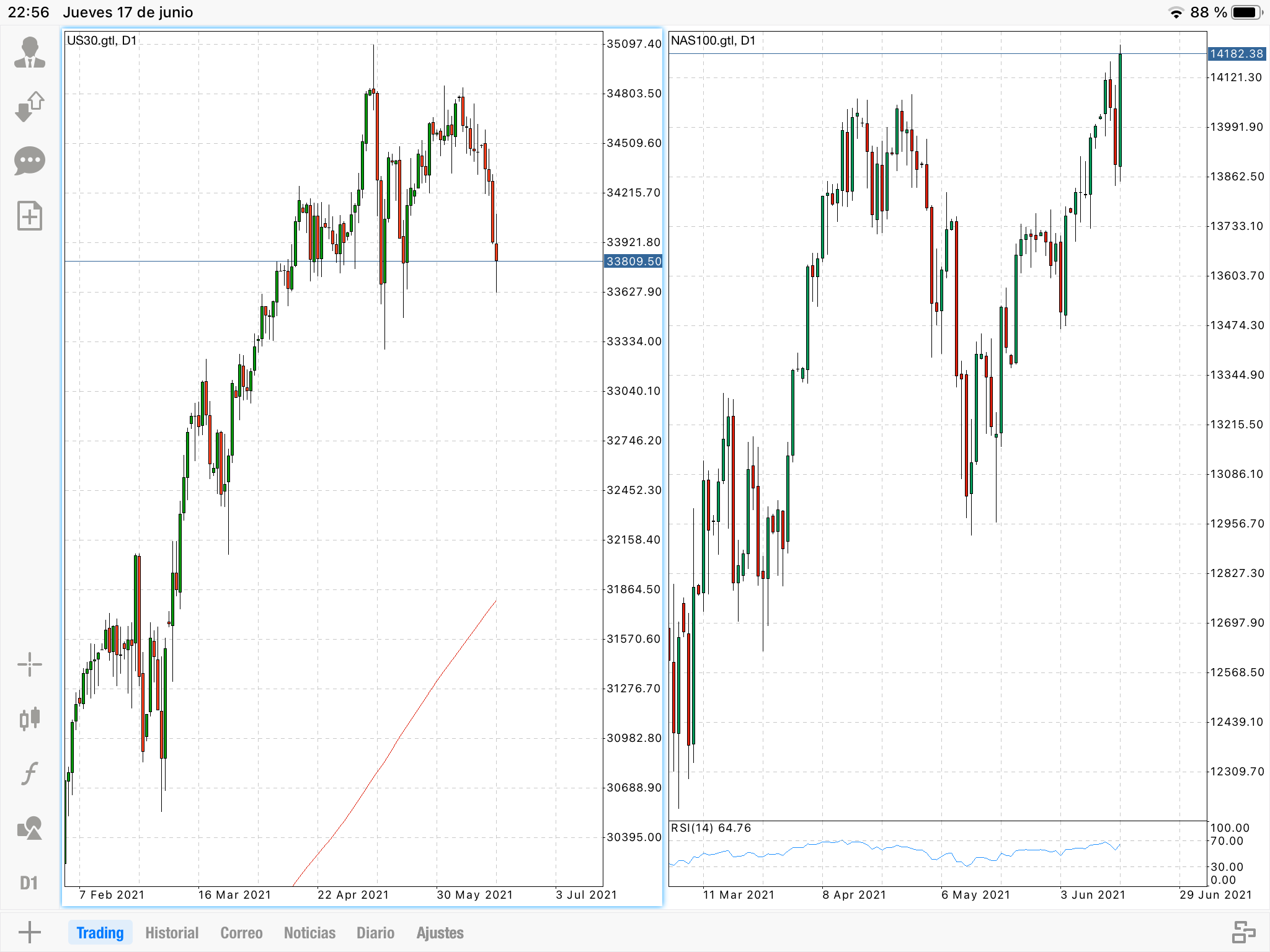Open the Noticias tab
Screen dimensions: 1270x952
point(309,933)
